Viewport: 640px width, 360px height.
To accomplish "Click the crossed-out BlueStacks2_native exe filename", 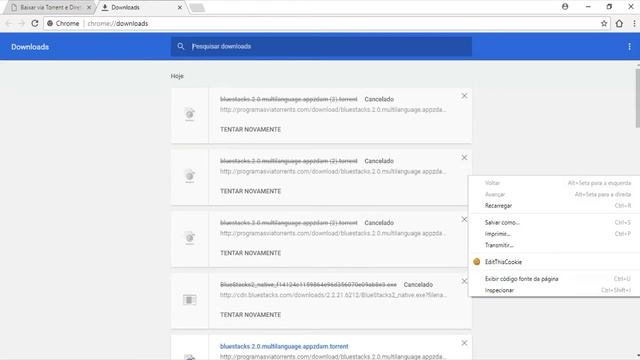I will pyautogui.click(x=308, y=284).
